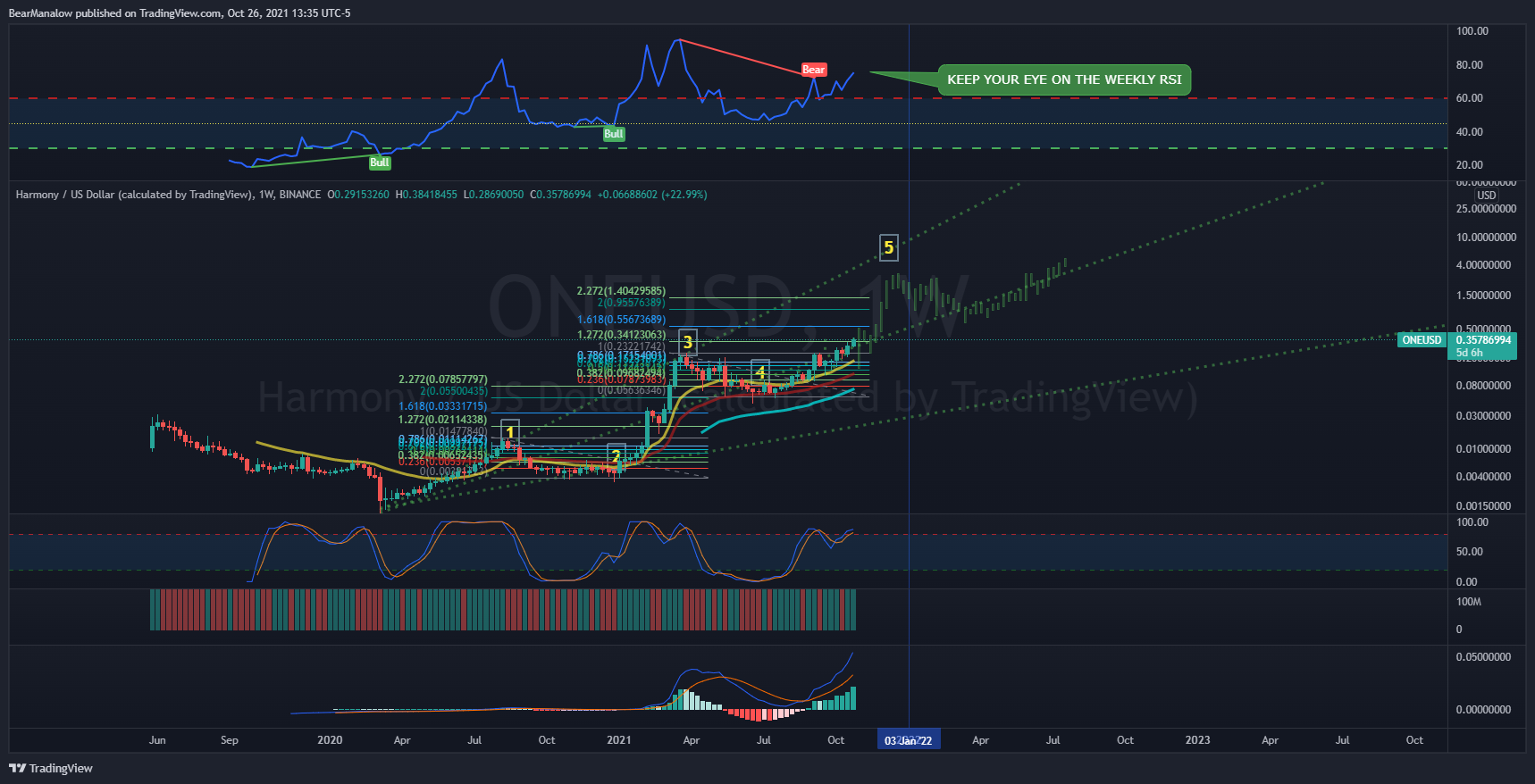This screenshot has height=784, width=1535.
Task: Click 25.00000000 on the price scale
Action: point(1486,209)
